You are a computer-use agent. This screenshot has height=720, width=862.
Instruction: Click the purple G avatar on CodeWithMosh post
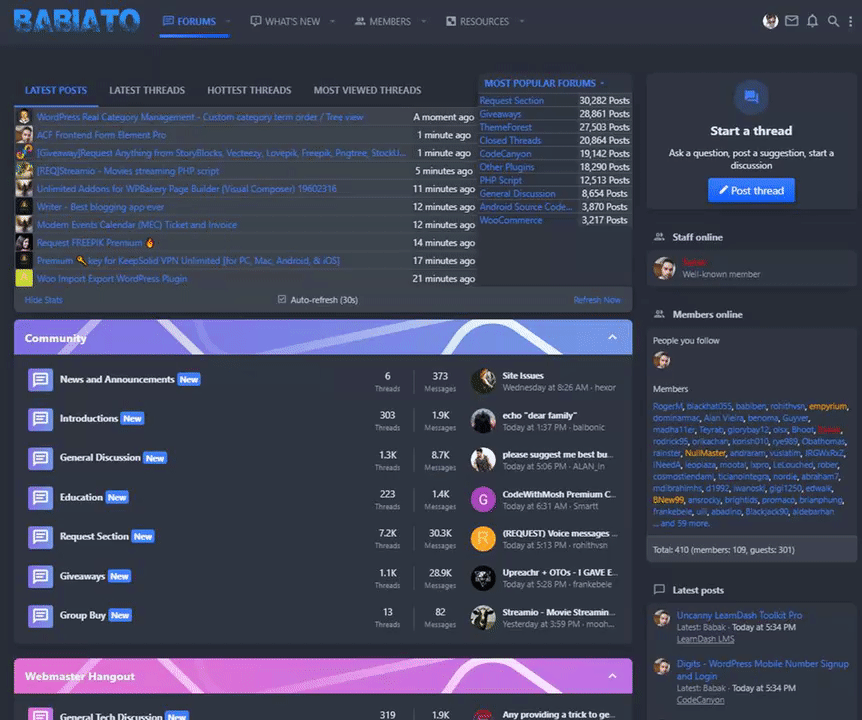pos(483,499)
